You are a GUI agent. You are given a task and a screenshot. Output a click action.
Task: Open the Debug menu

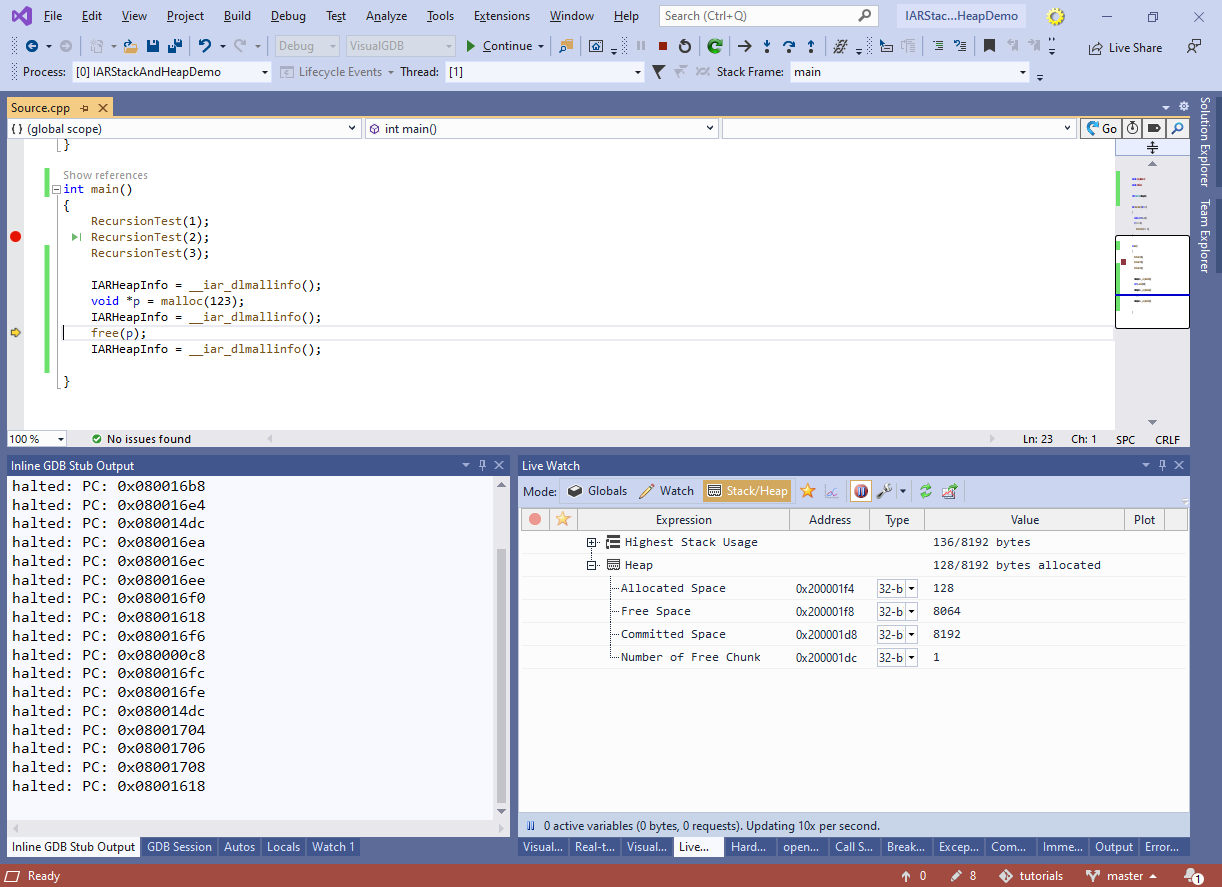288,16
